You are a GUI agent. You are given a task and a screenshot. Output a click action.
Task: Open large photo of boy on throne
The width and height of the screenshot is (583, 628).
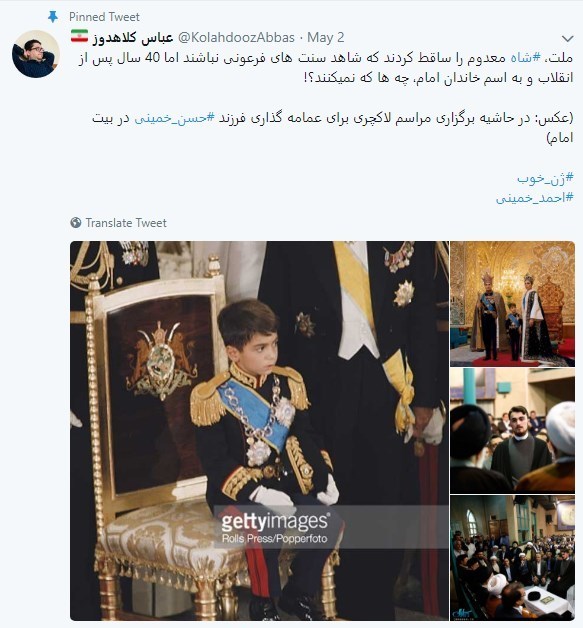259,431
